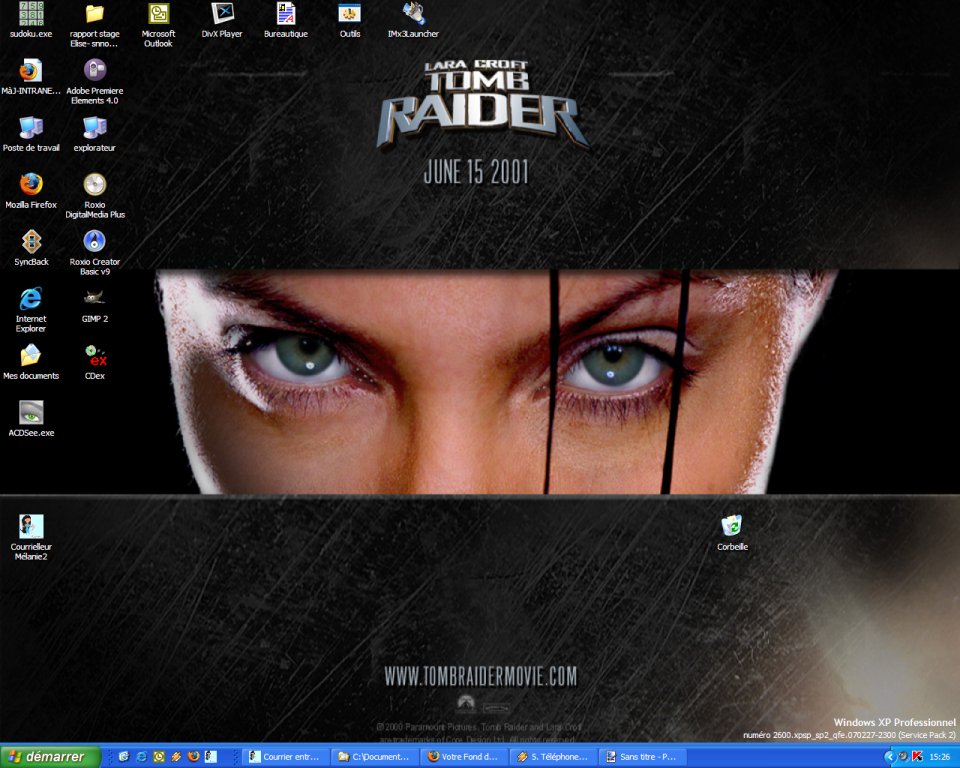Image resolution: width=960 pixels, height=768 pixels.
Task: Launch Adobe Premiere Elements 4.0
Action: (x=94, y=81)
